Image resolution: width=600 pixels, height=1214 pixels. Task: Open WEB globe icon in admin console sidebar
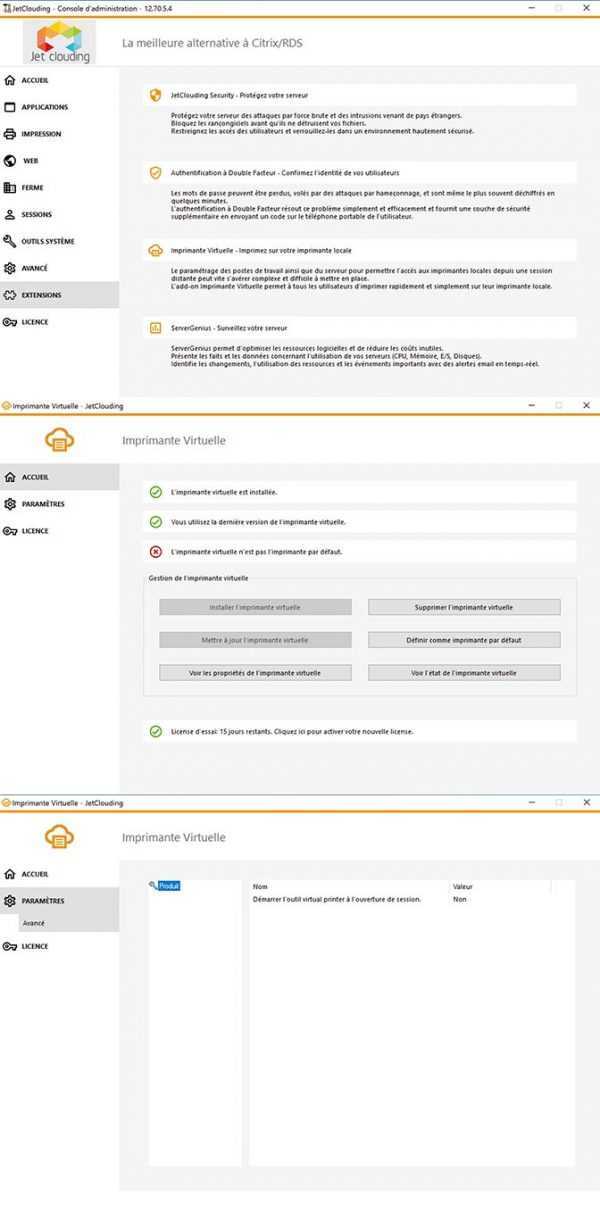[10, 161]
